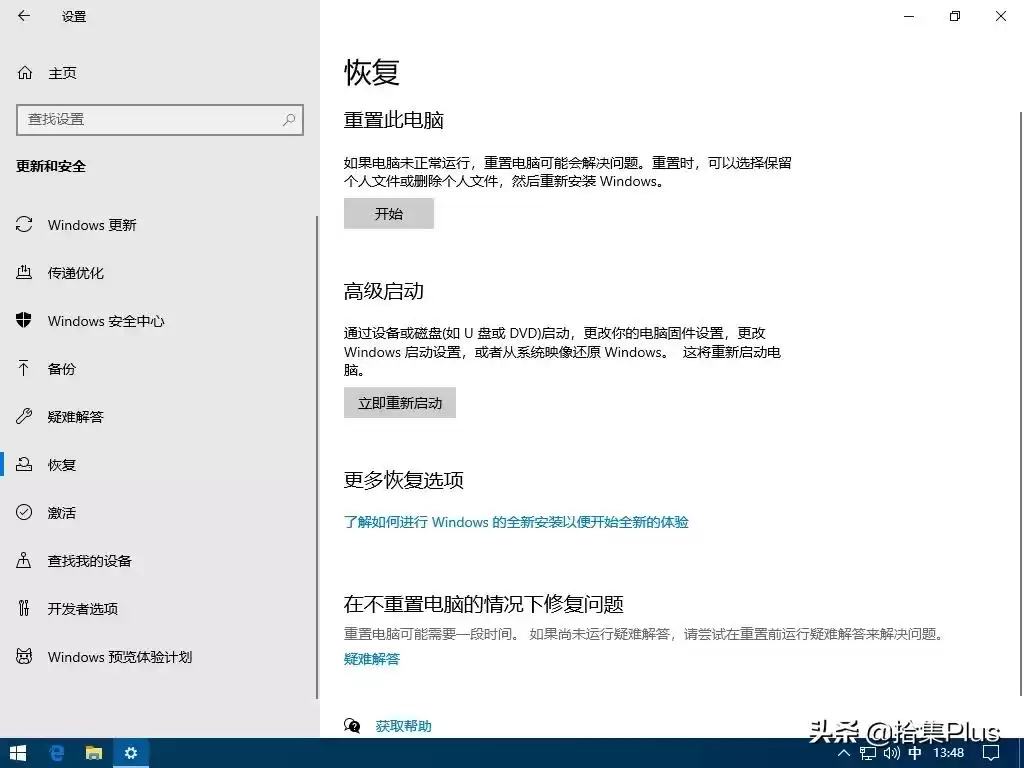
Task: Click the 更新和安全 section title
Action: [x=51, y=167]
